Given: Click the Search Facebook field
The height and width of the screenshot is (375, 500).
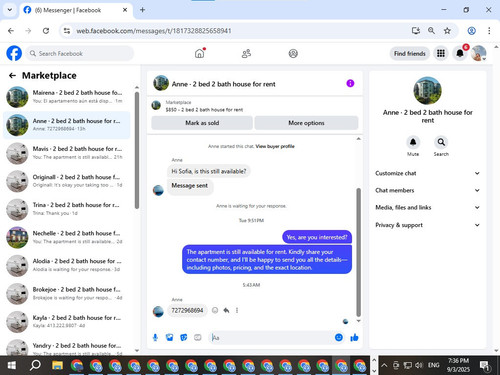Looking at the screenshot, I should 79,53.
